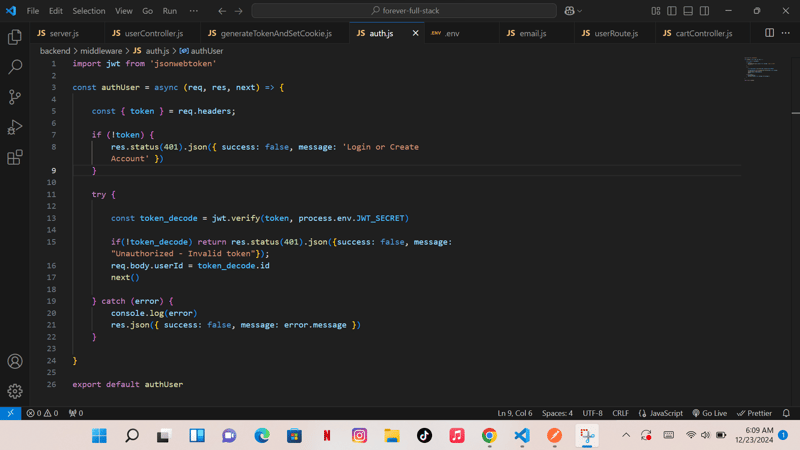The width and height of the screenshot is (800, 450).
Task: Click the split editor right icon
Action: (769, 33)
